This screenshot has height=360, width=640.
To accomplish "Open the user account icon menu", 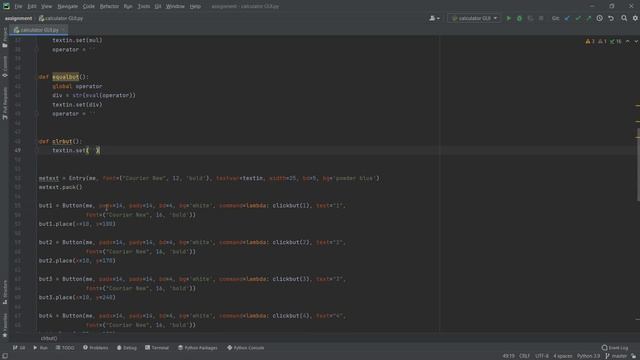I will [x=434, y=18].
